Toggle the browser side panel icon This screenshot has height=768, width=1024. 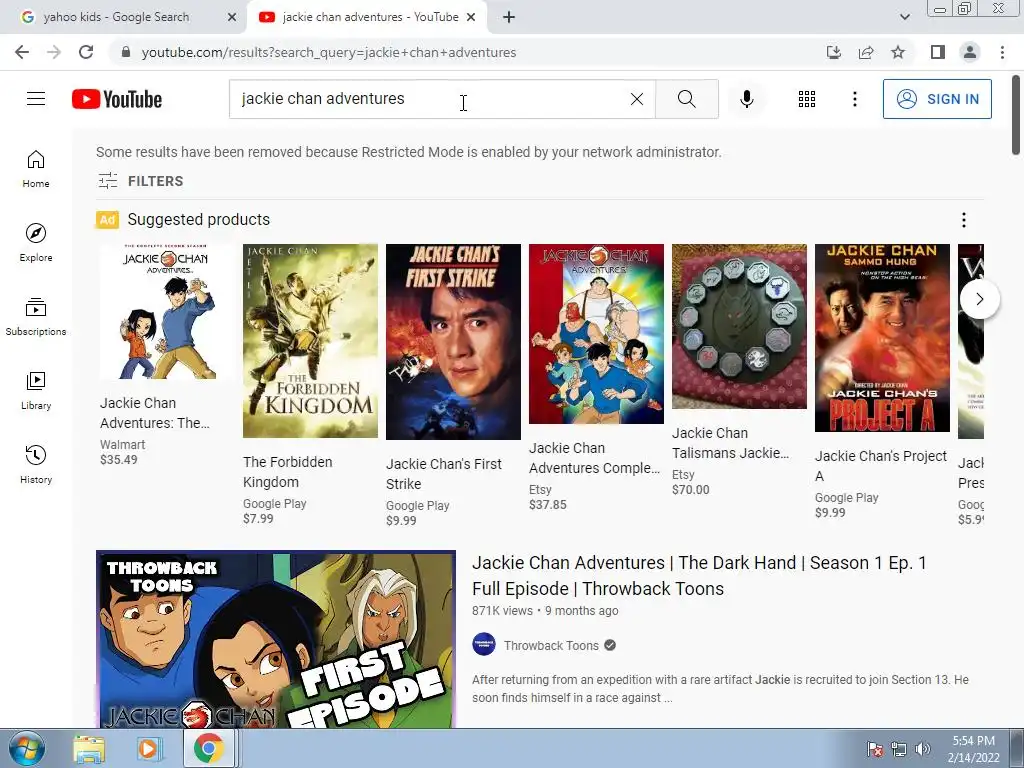(x=938, y=52)
